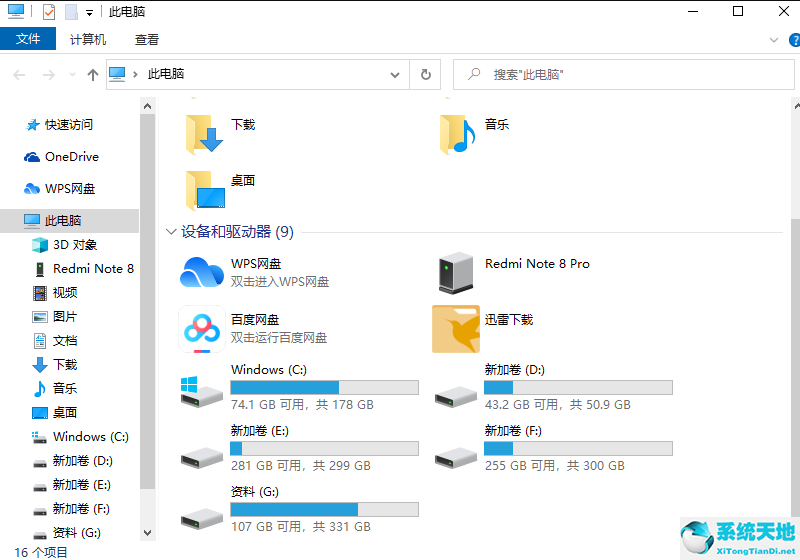Open the quick access toolbar customize dropdown
This screenshot has width=800, height=560.
[89, 13]
